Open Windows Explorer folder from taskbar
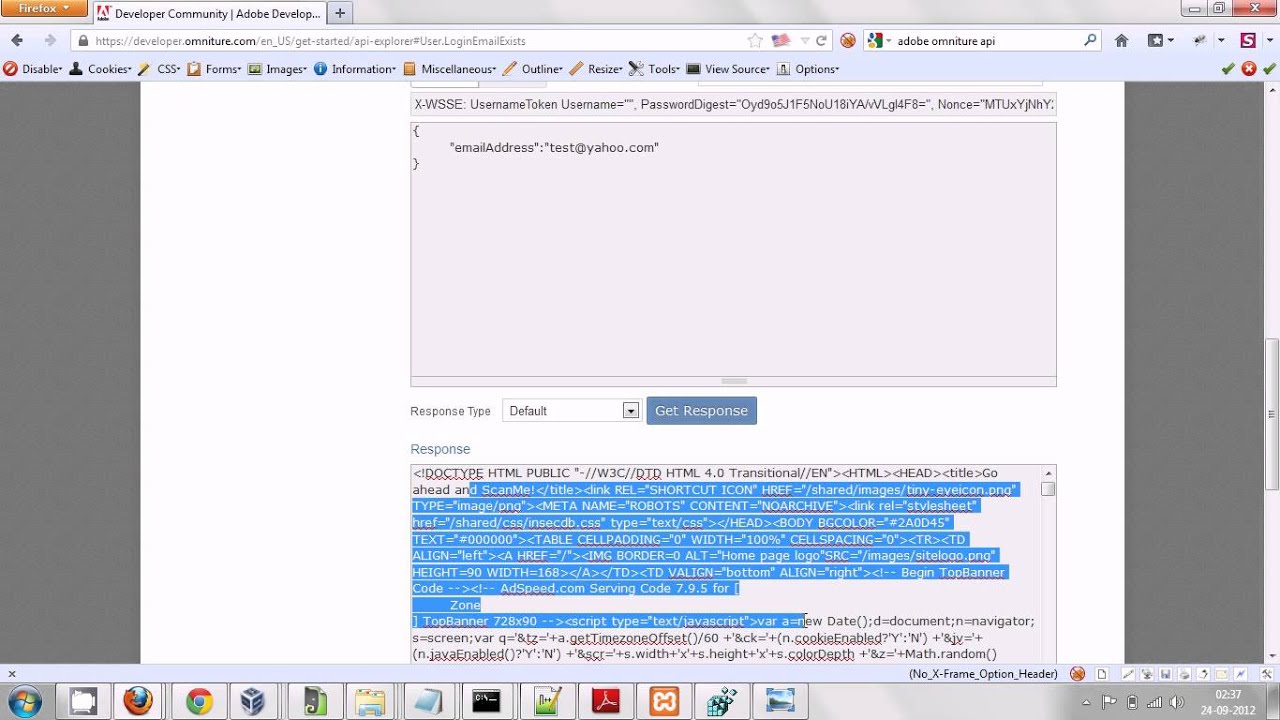 pyautogui.click(x=370, y=702)
